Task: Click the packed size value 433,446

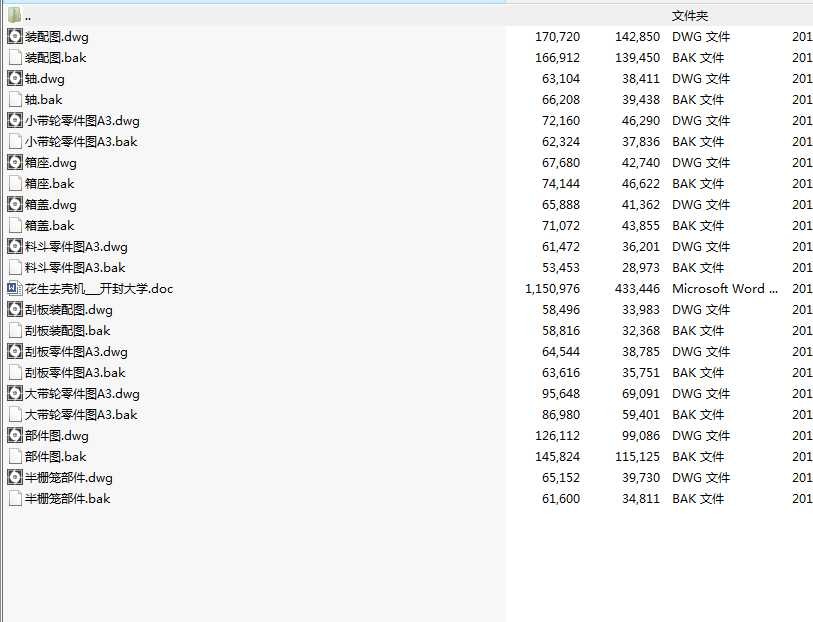Action: [637, 289]
